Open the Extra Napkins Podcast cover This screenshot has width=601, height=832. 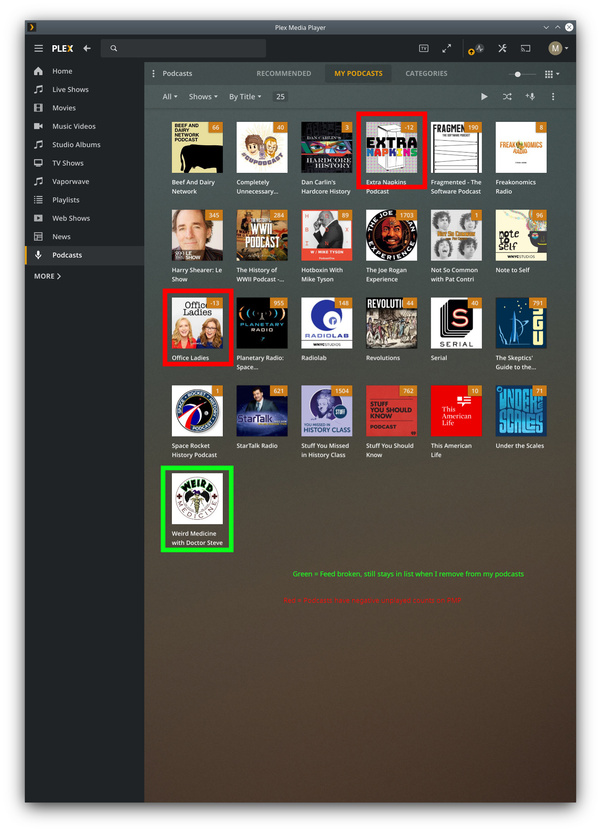(x=391, y=148)
